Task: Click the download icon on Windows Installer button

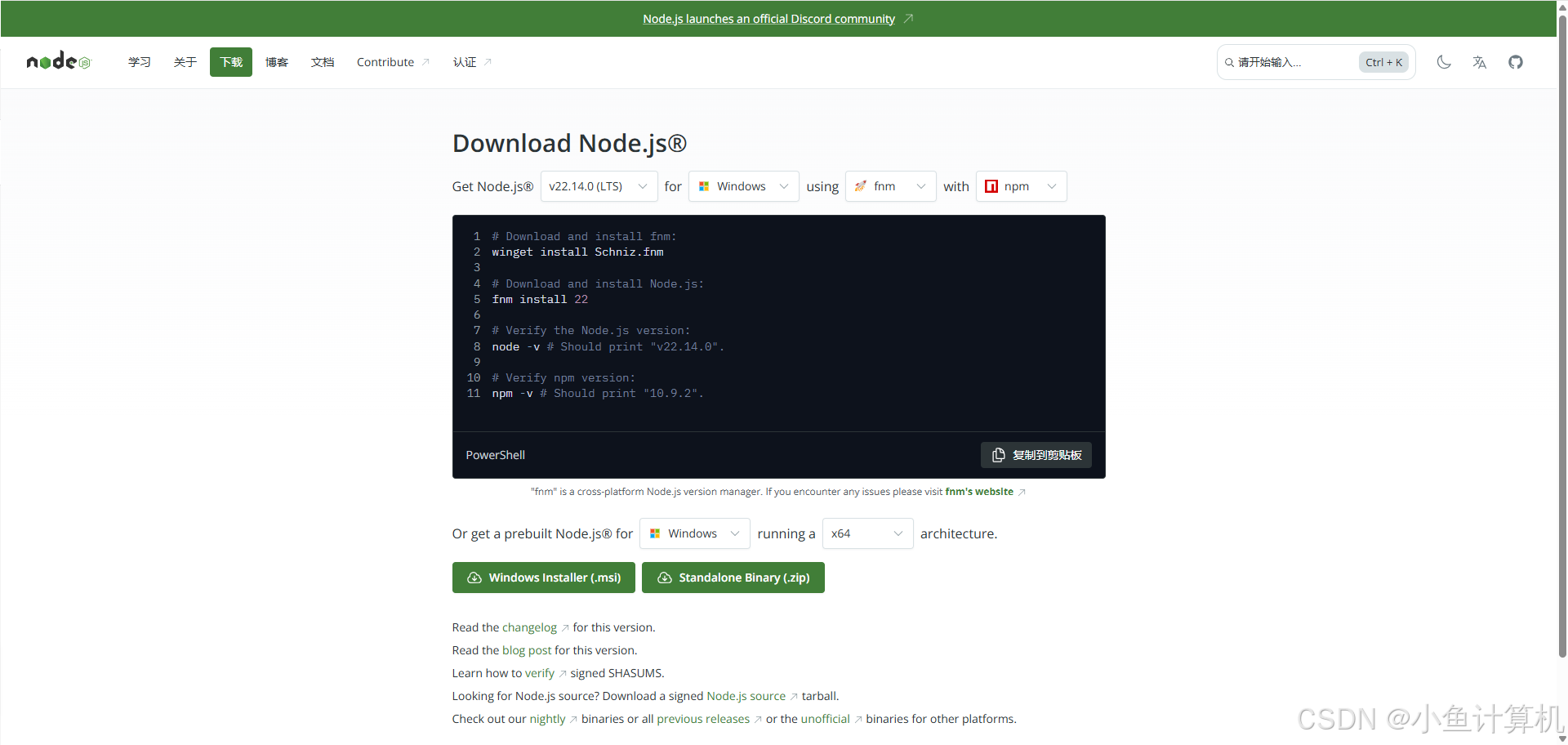Action: click(x=474, y=578)
